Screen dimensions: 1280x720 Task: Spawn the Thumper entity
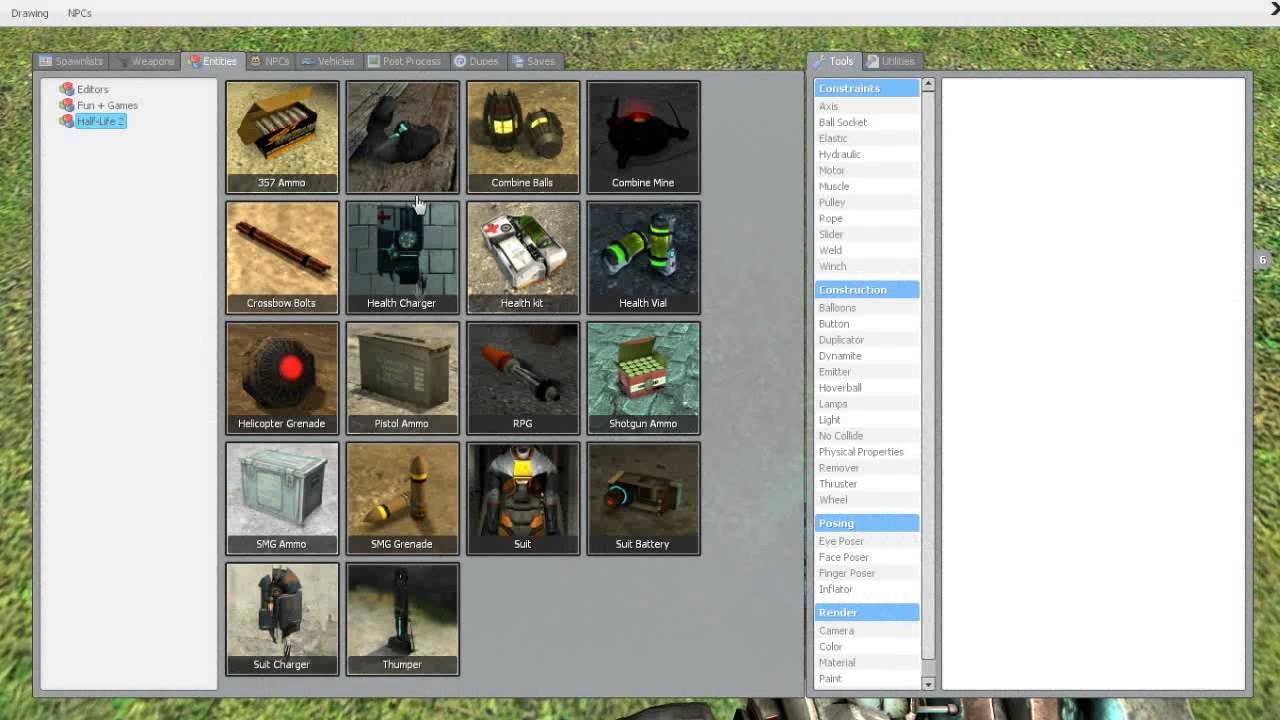tap(402, 619)
